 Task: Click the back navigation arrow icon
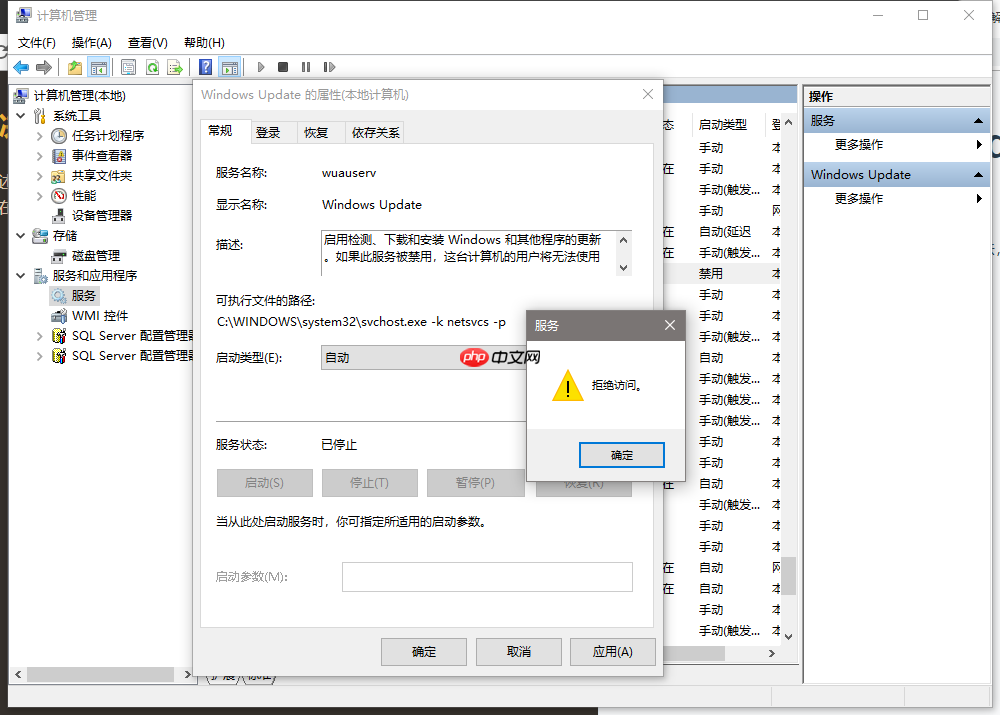click(x=21, y=67)
